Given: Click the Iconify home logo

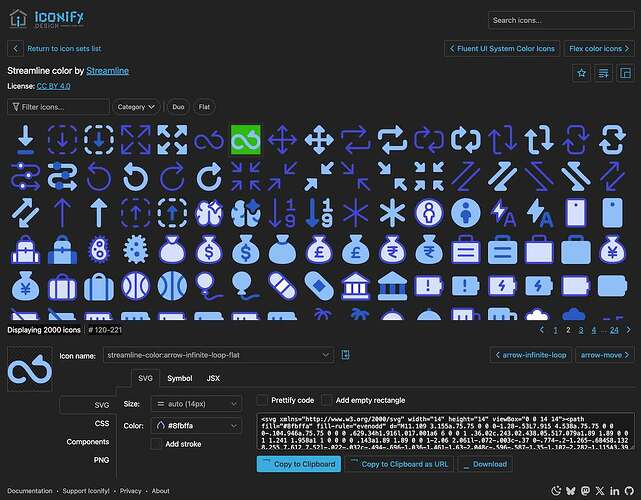Looking at the screenshot, I should point(46,18).
